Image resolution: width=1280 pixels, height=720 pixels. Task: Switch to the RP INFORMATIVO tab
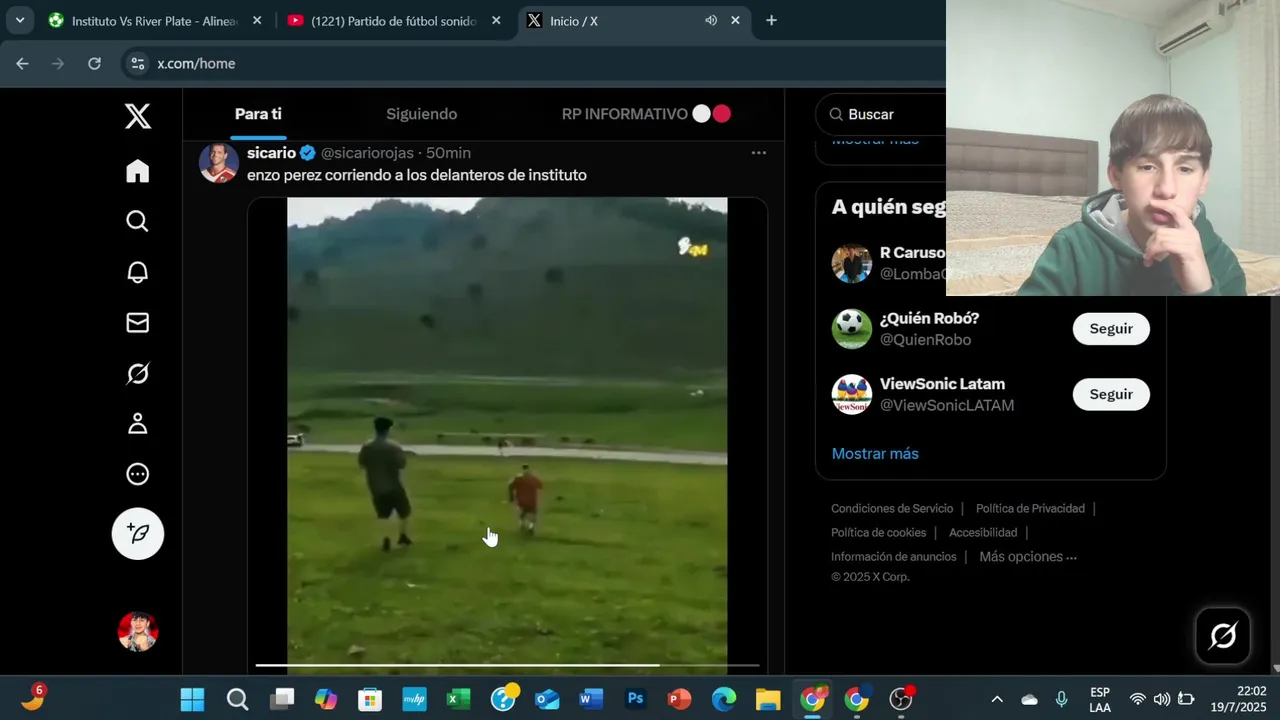[646, 114]
